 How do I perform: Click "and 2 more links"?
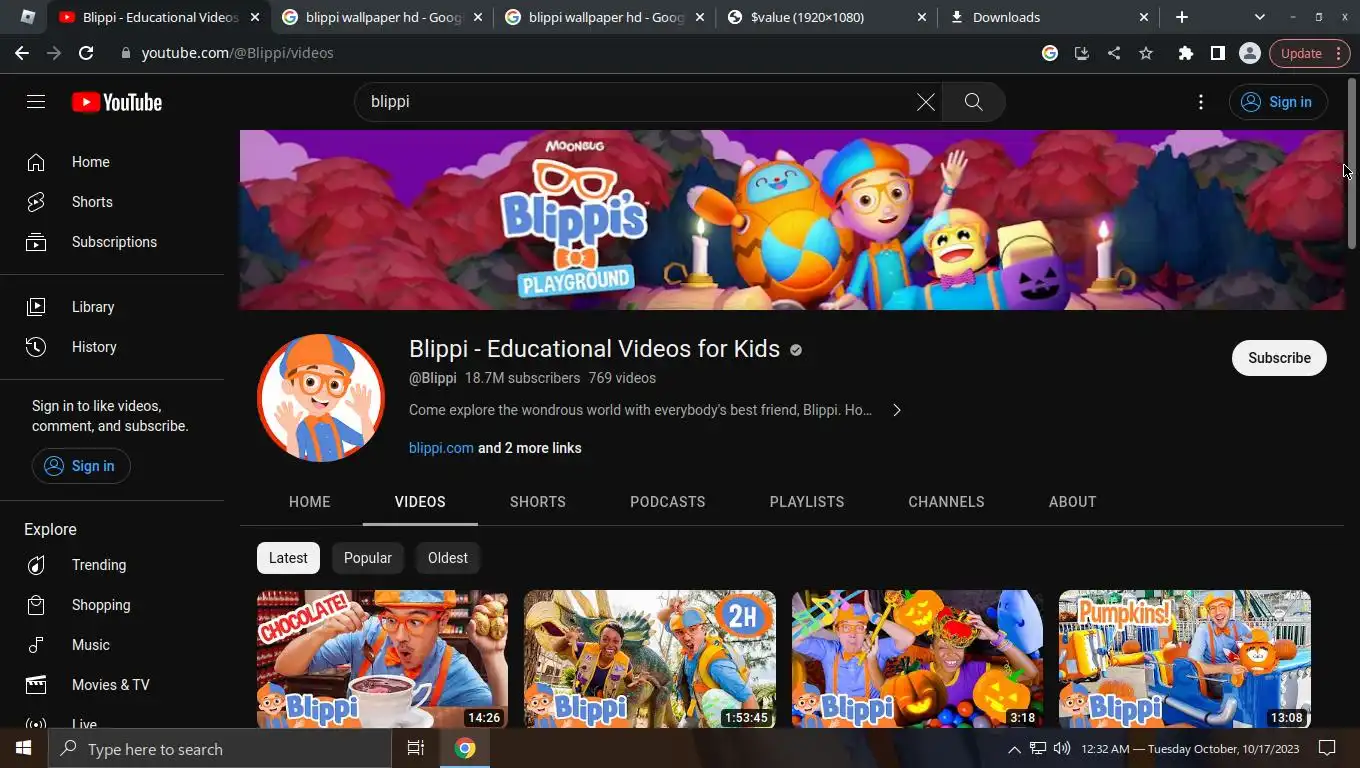pyautogui.click(x=530, y=448)
